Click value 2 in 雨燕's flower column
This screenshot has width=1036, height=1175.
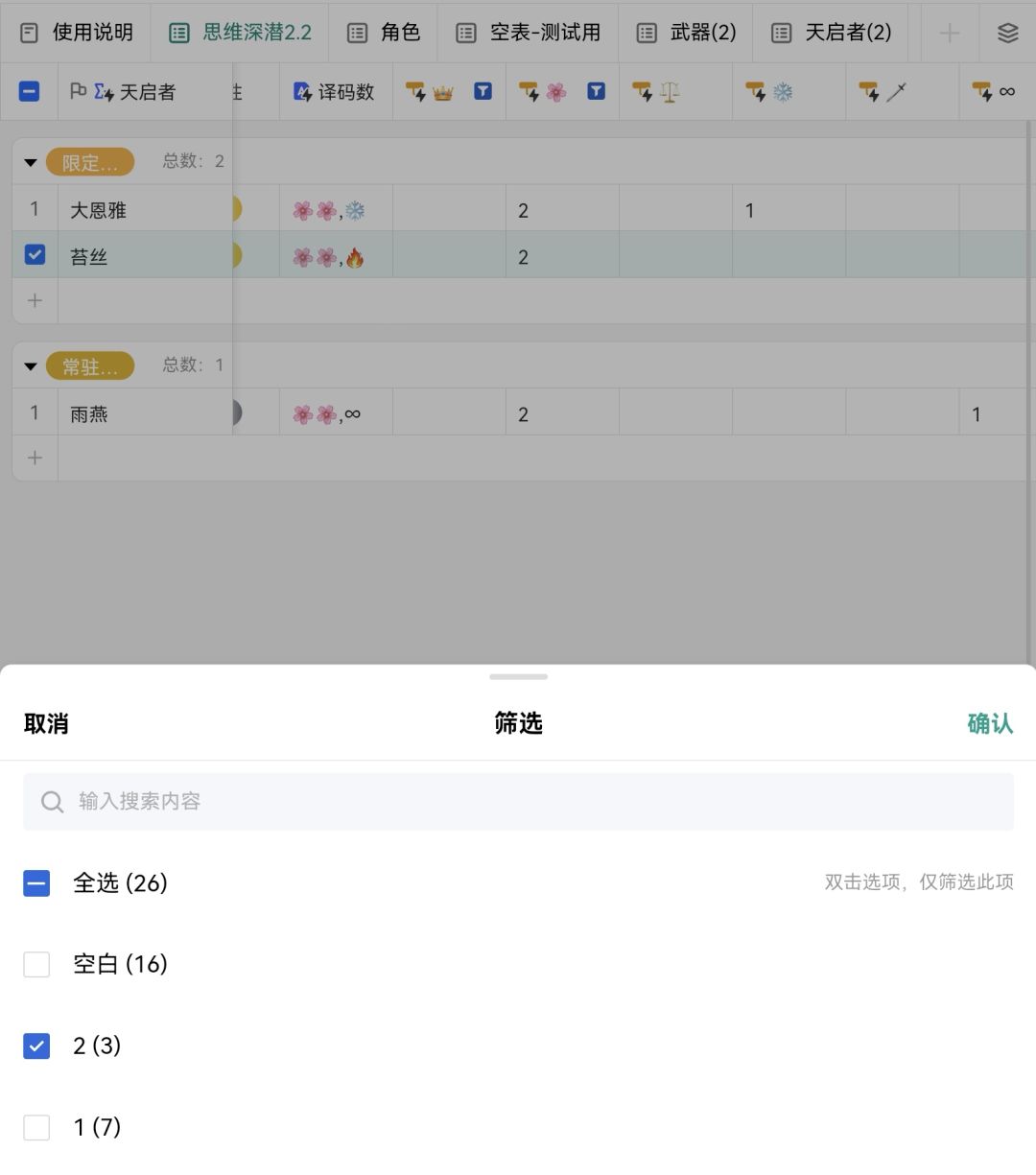pos(562,413)
